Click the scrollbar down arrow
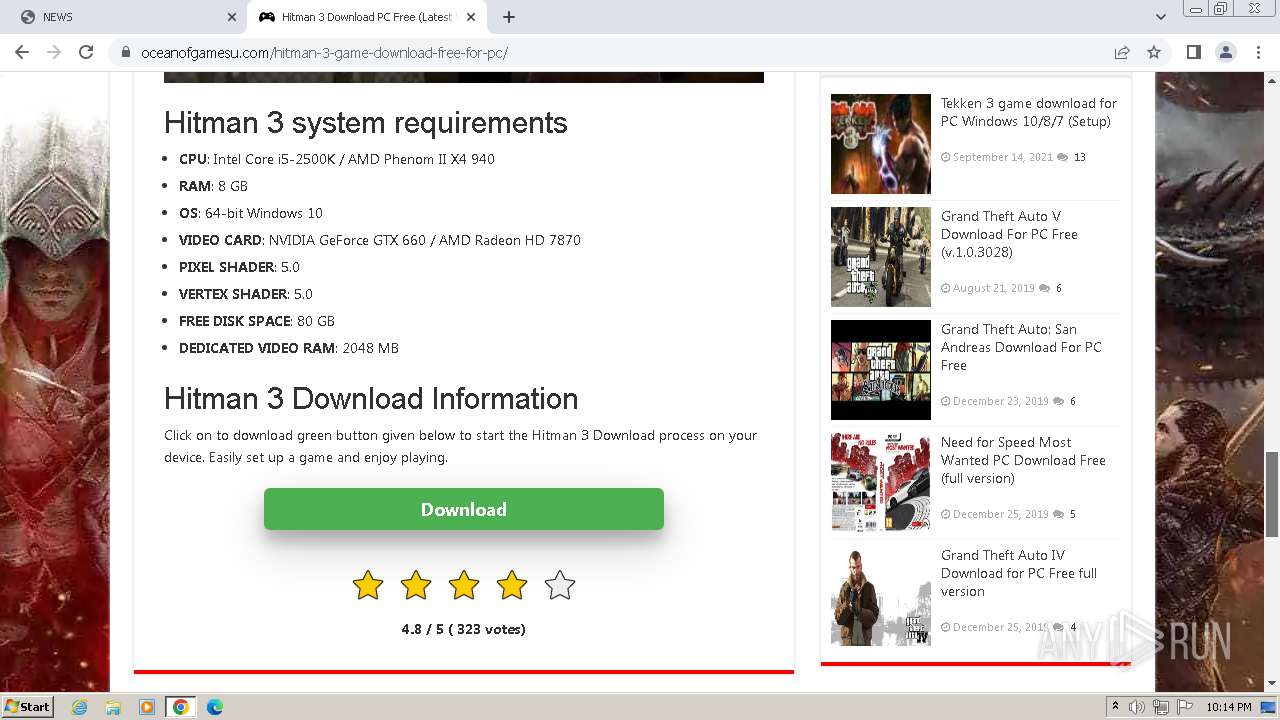 (x=1271, y=683)
